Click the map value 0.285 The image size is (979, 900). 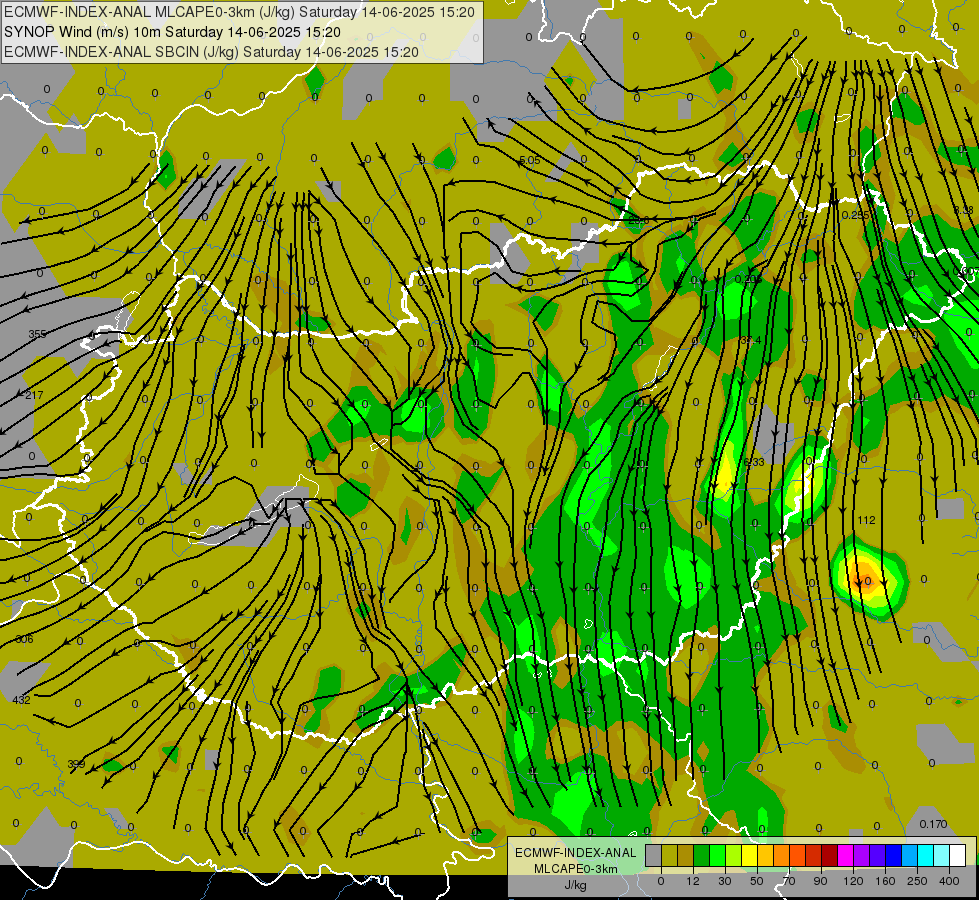tap(855, 215)
